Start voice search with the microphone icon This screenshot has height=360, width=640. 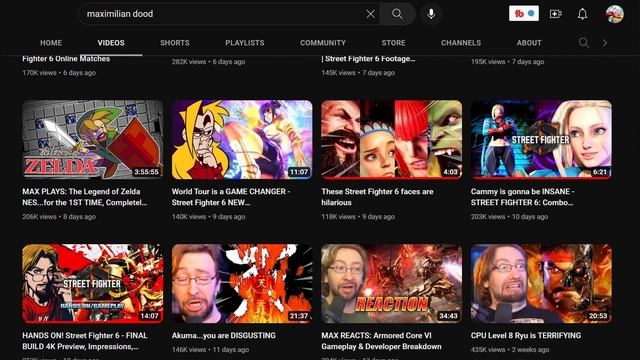click(431, 14)
